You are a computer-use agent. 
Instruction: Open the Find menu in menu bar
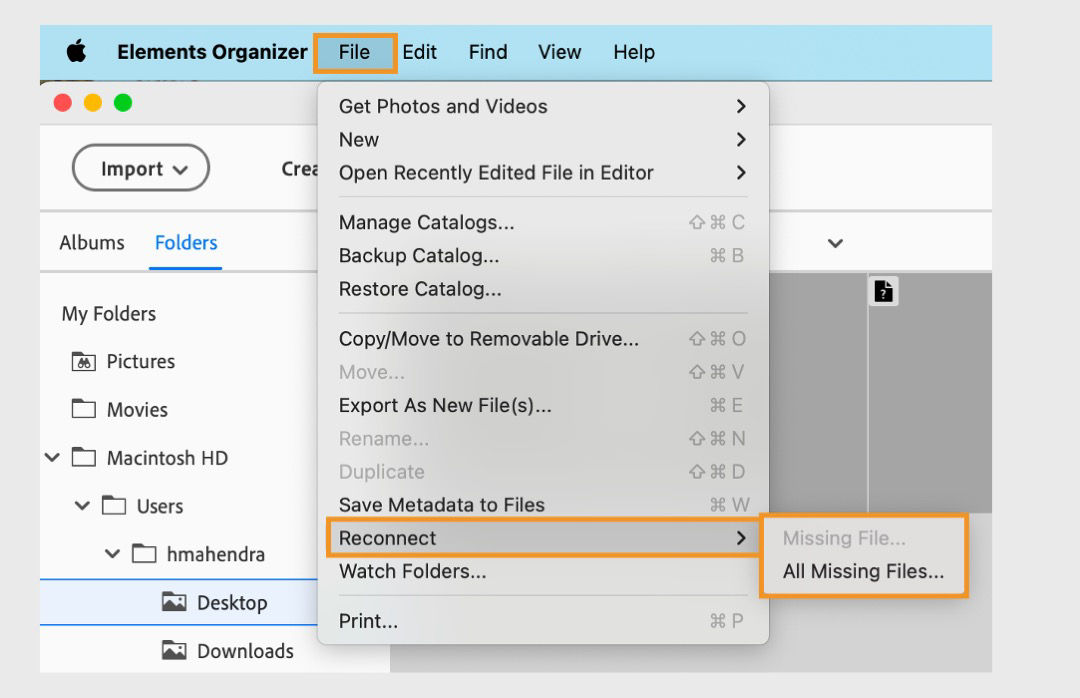488,52
